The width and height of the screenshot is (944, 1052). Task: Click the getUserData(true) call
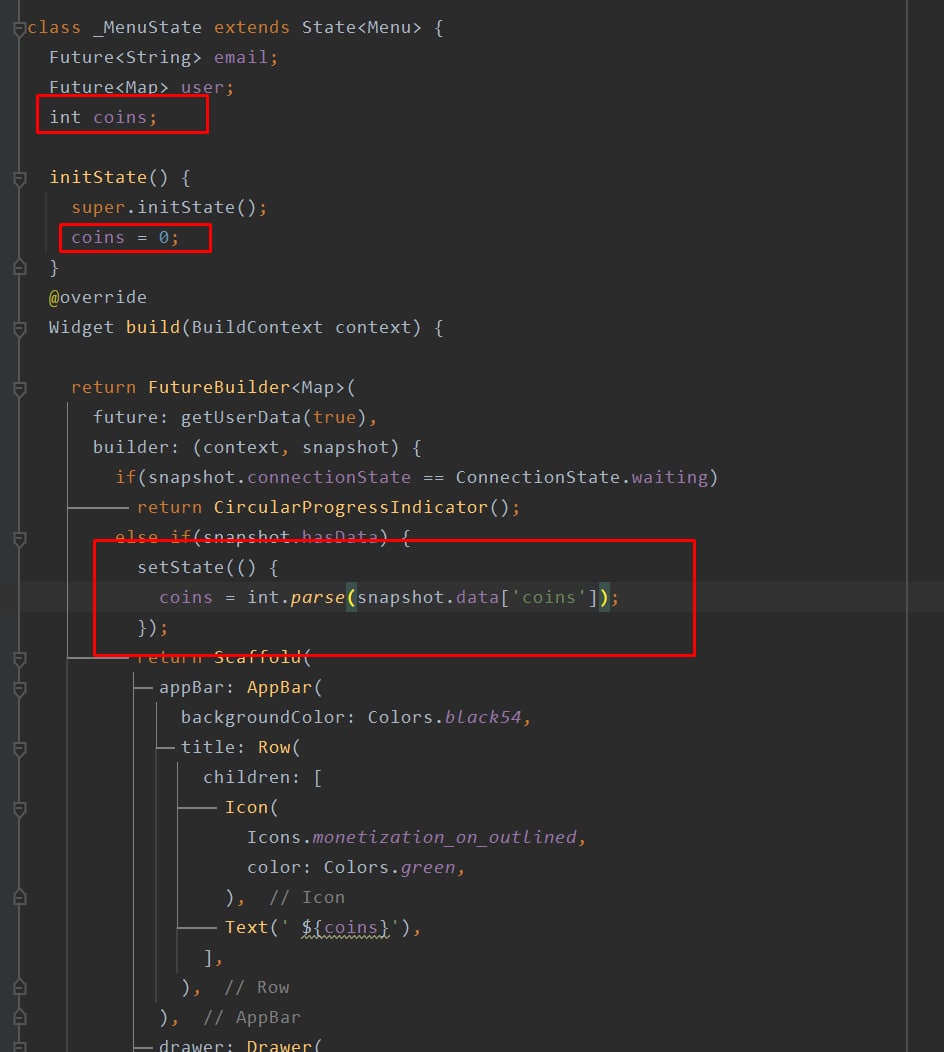274,417
